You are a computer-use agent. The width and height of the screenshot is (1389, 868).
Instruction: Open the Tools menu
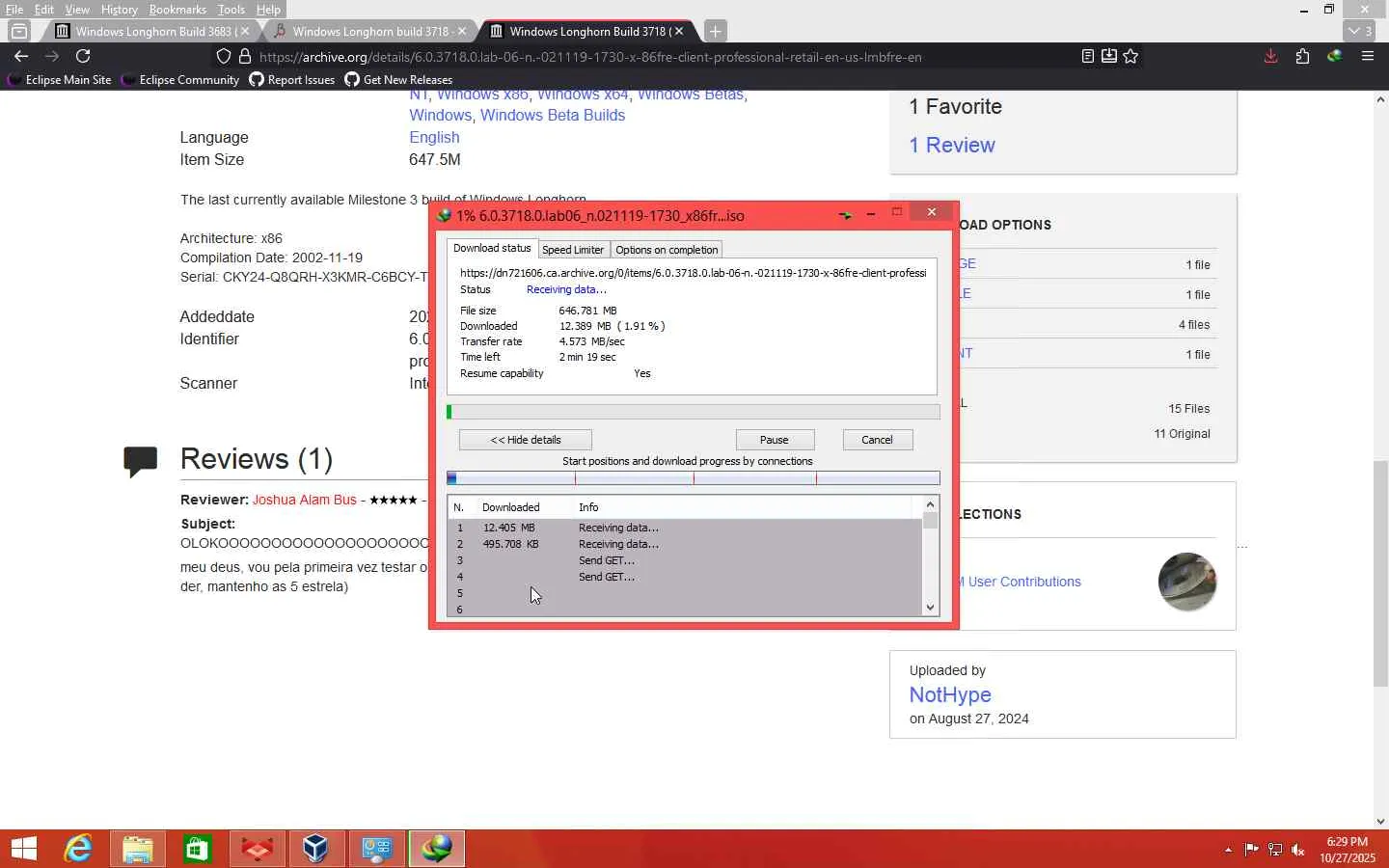(231, 10)
